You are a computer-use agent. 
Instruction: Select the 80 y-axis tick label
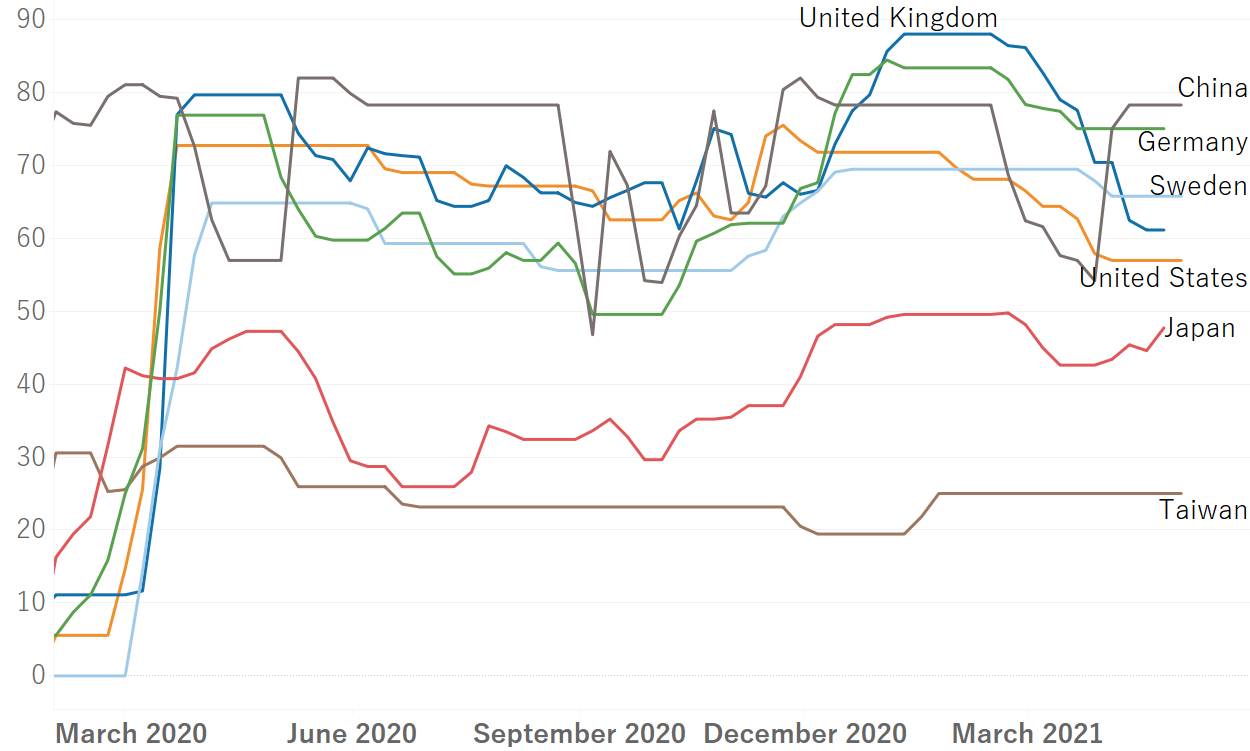pyautogui.click(x=31, y=93)
